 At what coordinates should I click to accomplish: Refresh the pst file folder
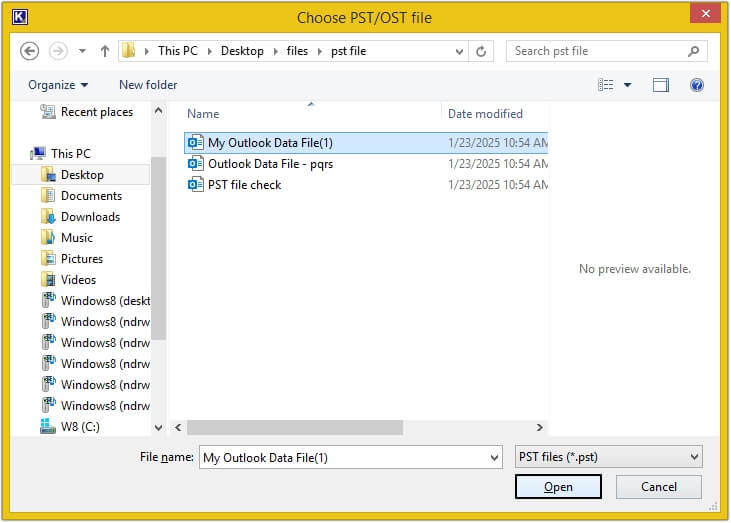coord(481,51)
